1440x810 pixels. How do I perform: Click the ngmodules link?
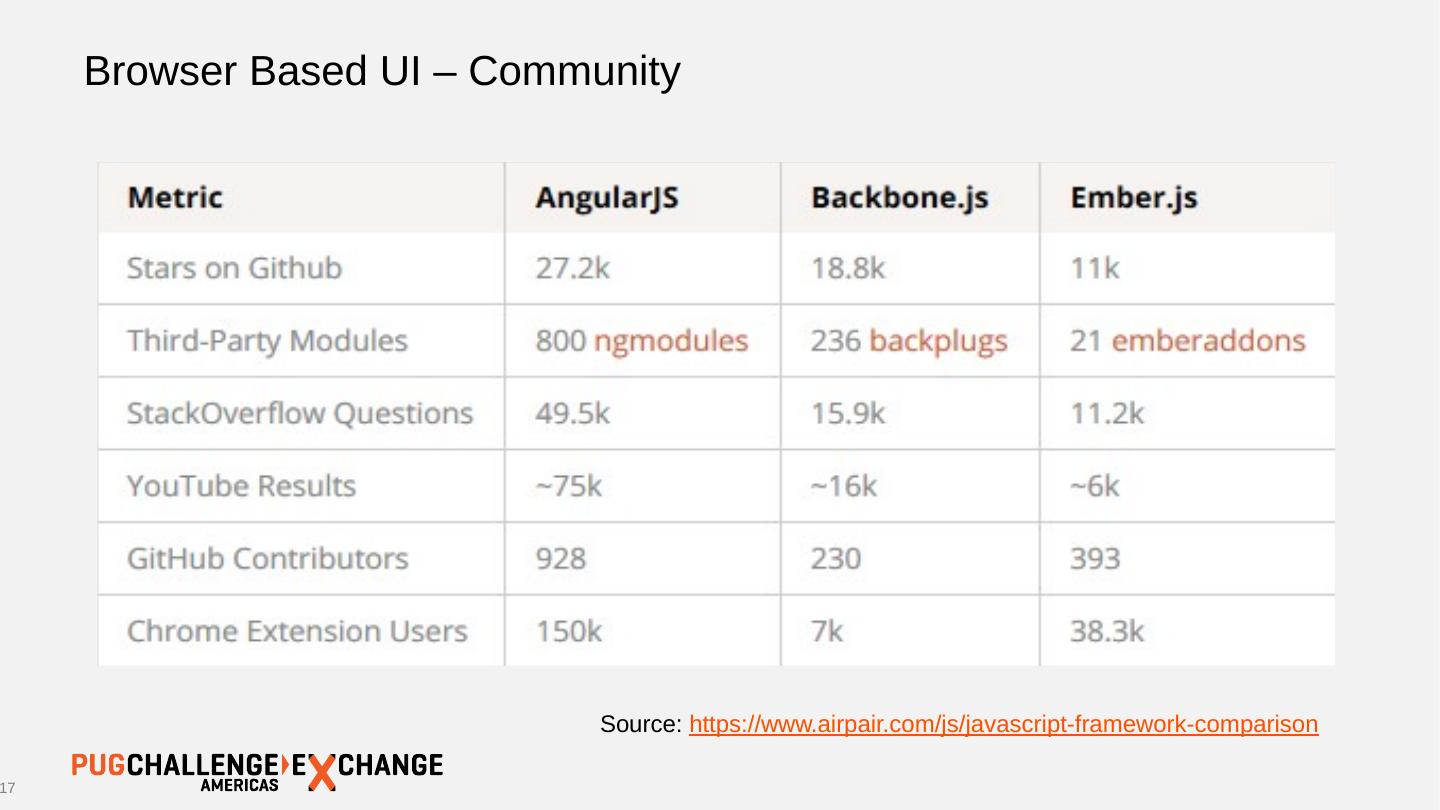(671, 341)
